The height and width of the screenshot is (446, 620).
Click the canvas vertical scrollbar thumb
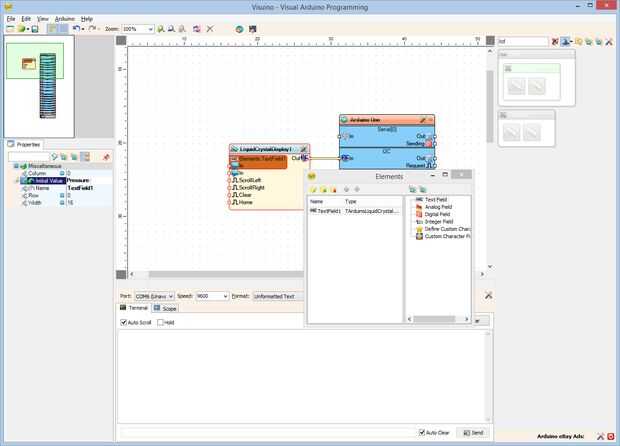(490, 106)
